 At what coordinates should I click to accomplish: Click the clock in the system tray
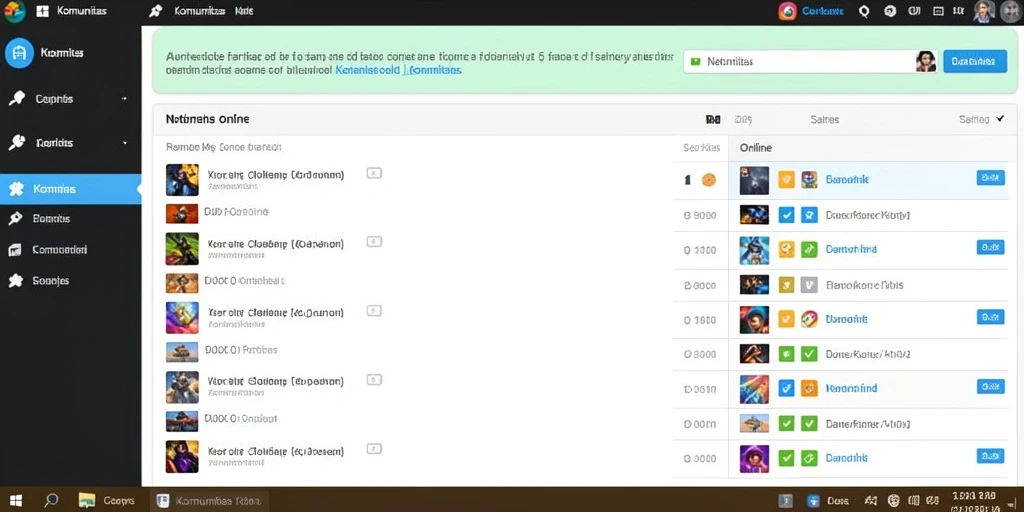[x=974, y=501]
